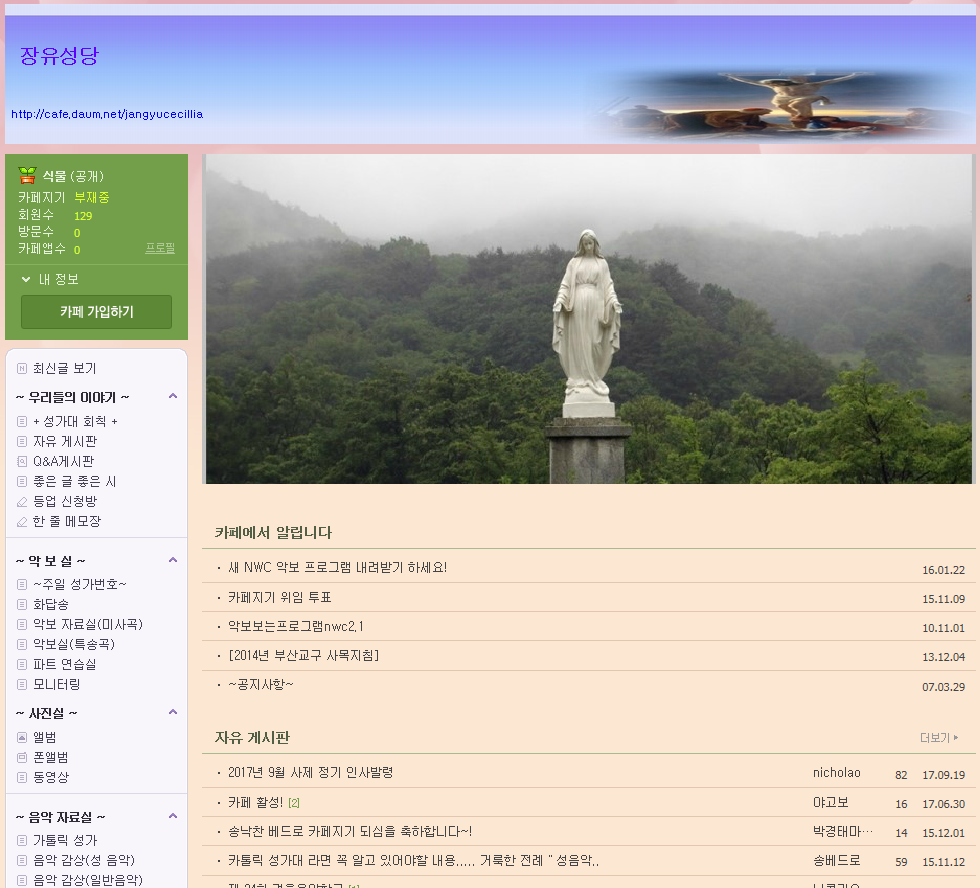Click author name nicholao
This screenshot has height=888, width=980.
coord(836,773)
